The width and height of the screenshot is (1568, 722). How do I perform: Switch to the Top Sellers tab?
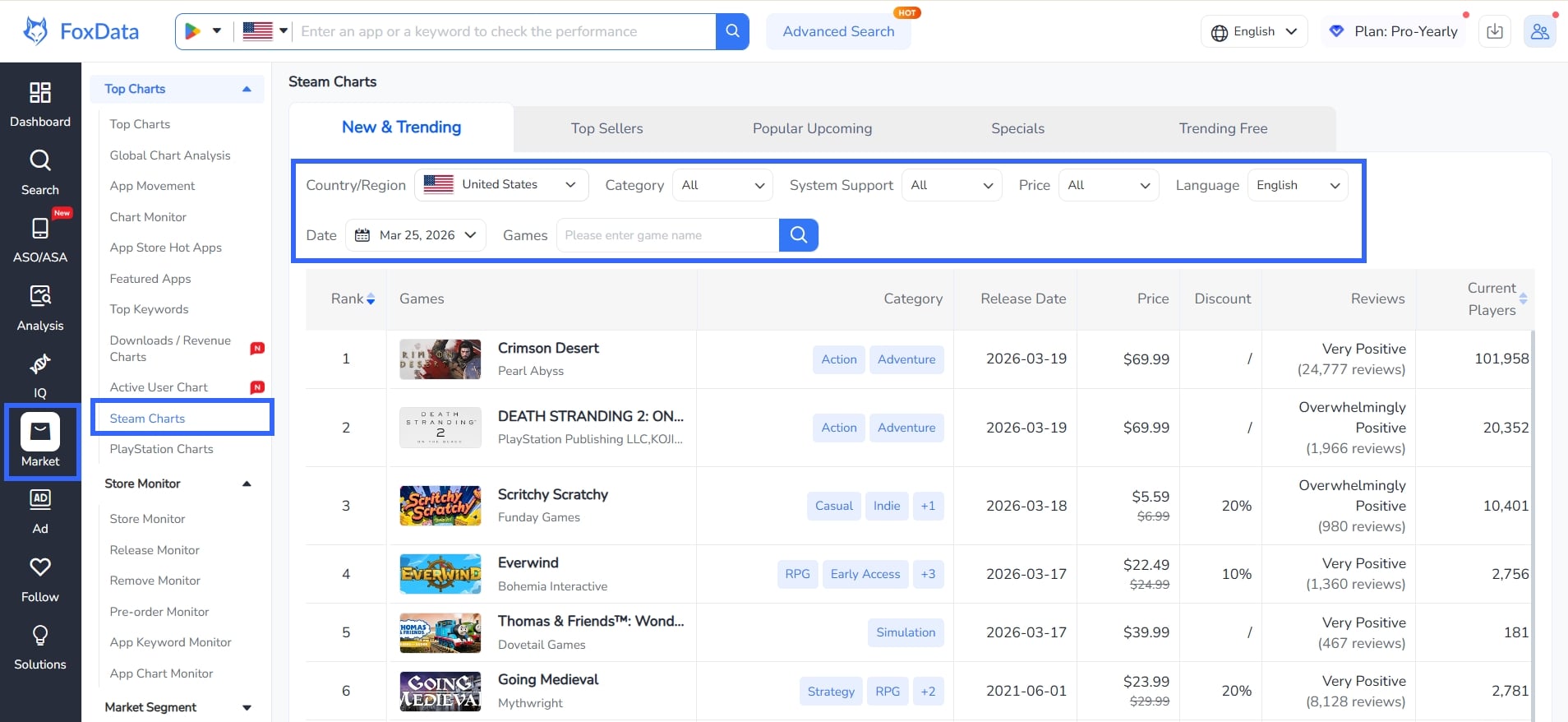tap(606, 128)
